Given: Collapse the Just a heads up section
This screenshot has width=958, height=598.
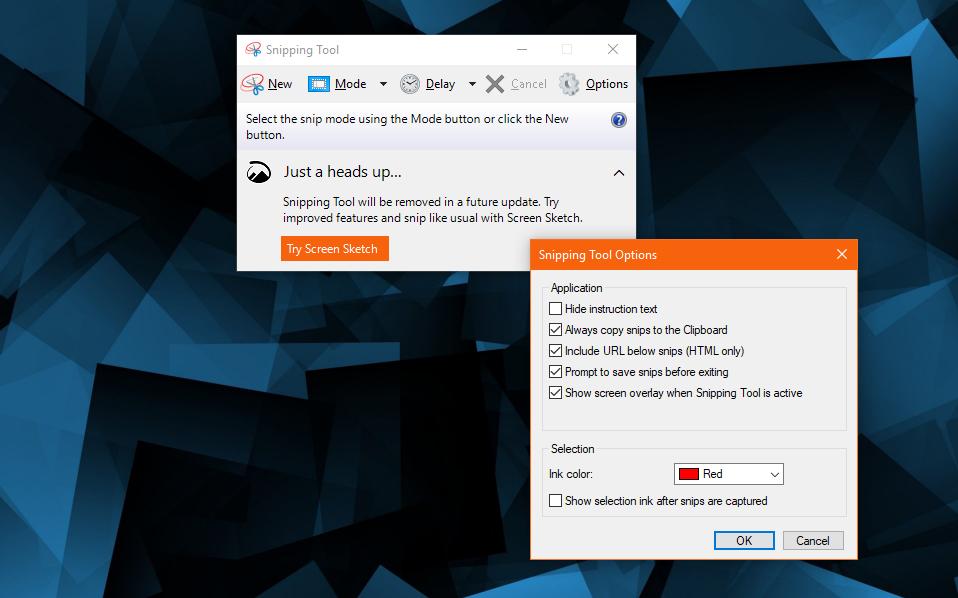Looking at the screenshot, I should (x=618, y=173).
